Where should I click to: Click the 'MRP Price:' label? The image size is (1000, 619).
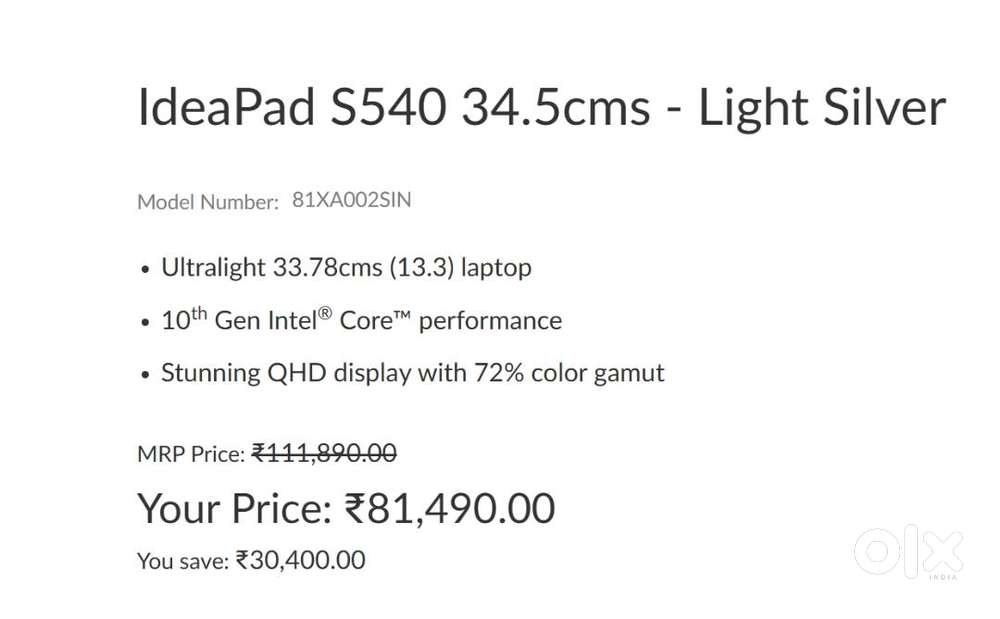point(190,454)
